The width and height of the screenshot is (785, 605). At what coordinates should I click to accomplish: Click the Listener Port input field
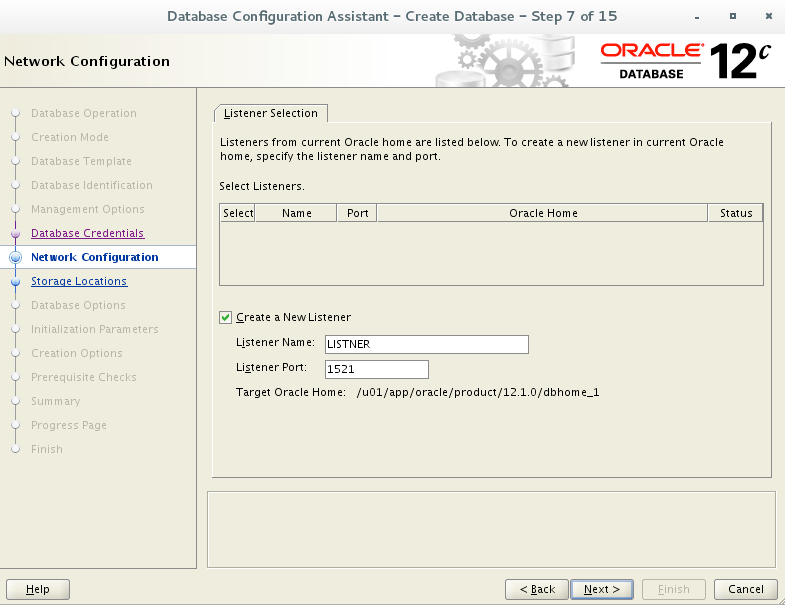pos(376,370)
